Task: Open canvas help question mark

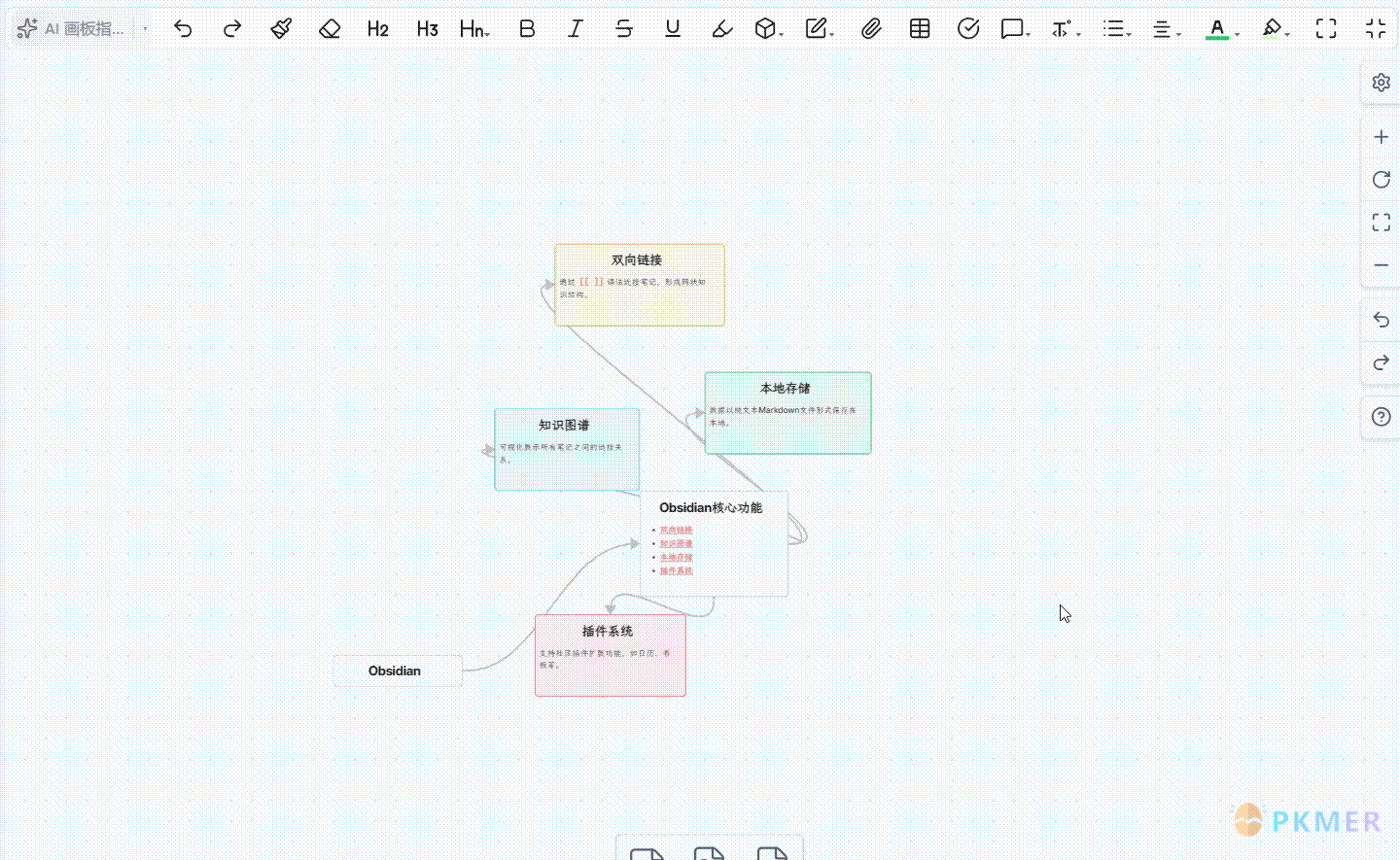Action: [1381, 417]
